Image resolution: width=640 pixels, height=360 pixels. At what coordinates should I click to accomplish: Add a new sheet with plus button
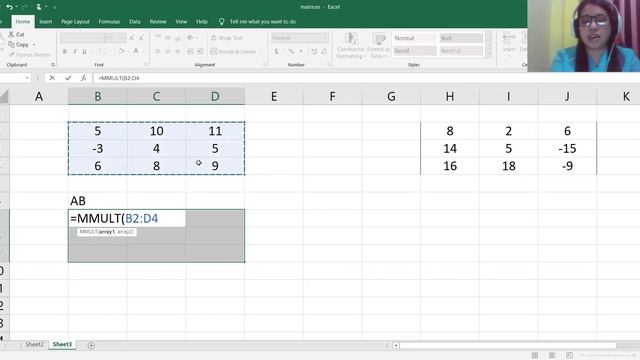(x=91, y=345)
